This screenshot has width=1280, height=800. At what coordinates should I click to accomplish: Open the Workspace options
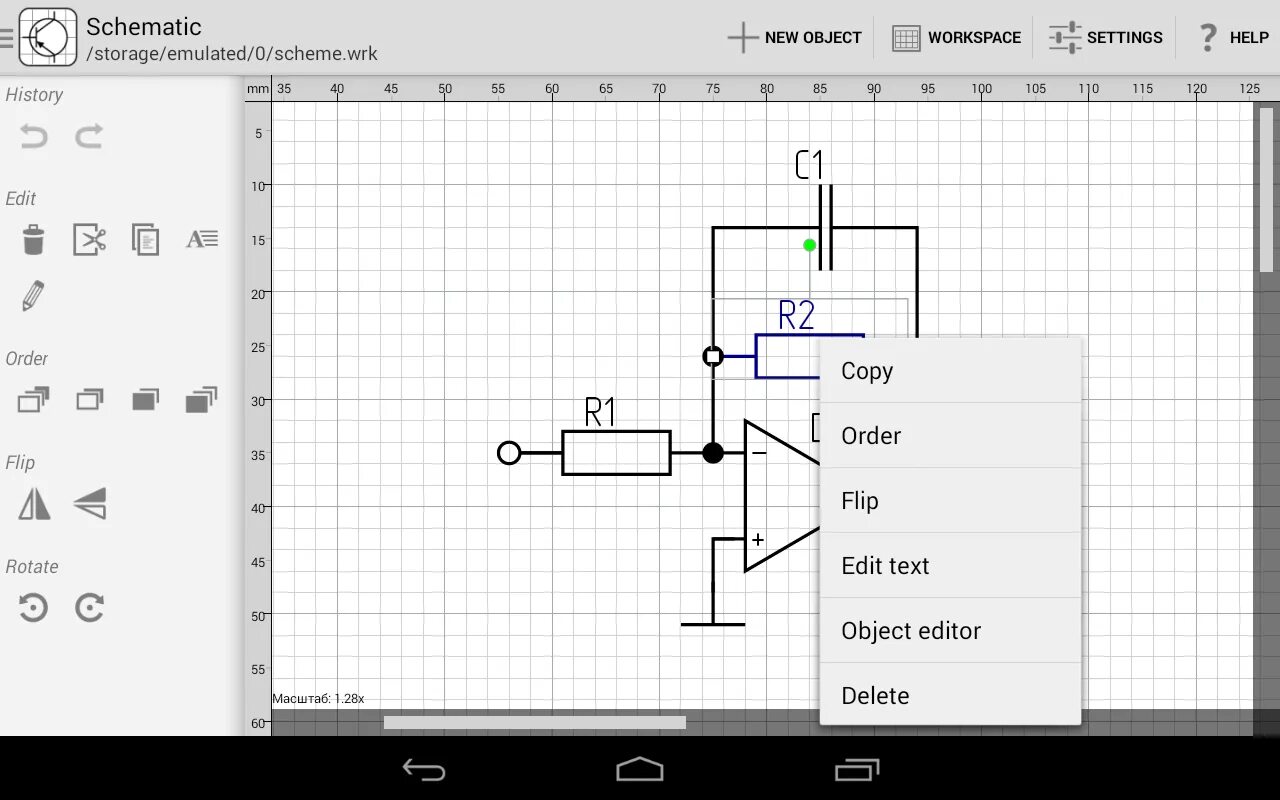(955, 38)
